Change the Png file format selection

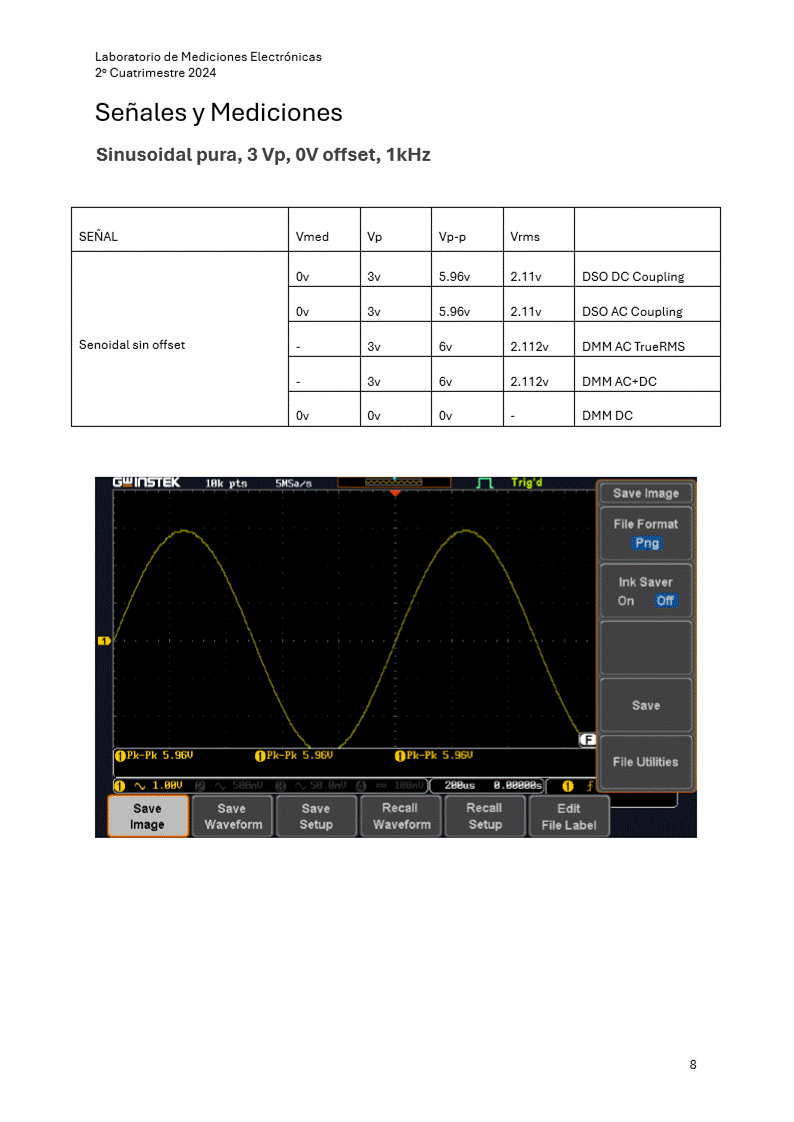(x=646, y=543)
